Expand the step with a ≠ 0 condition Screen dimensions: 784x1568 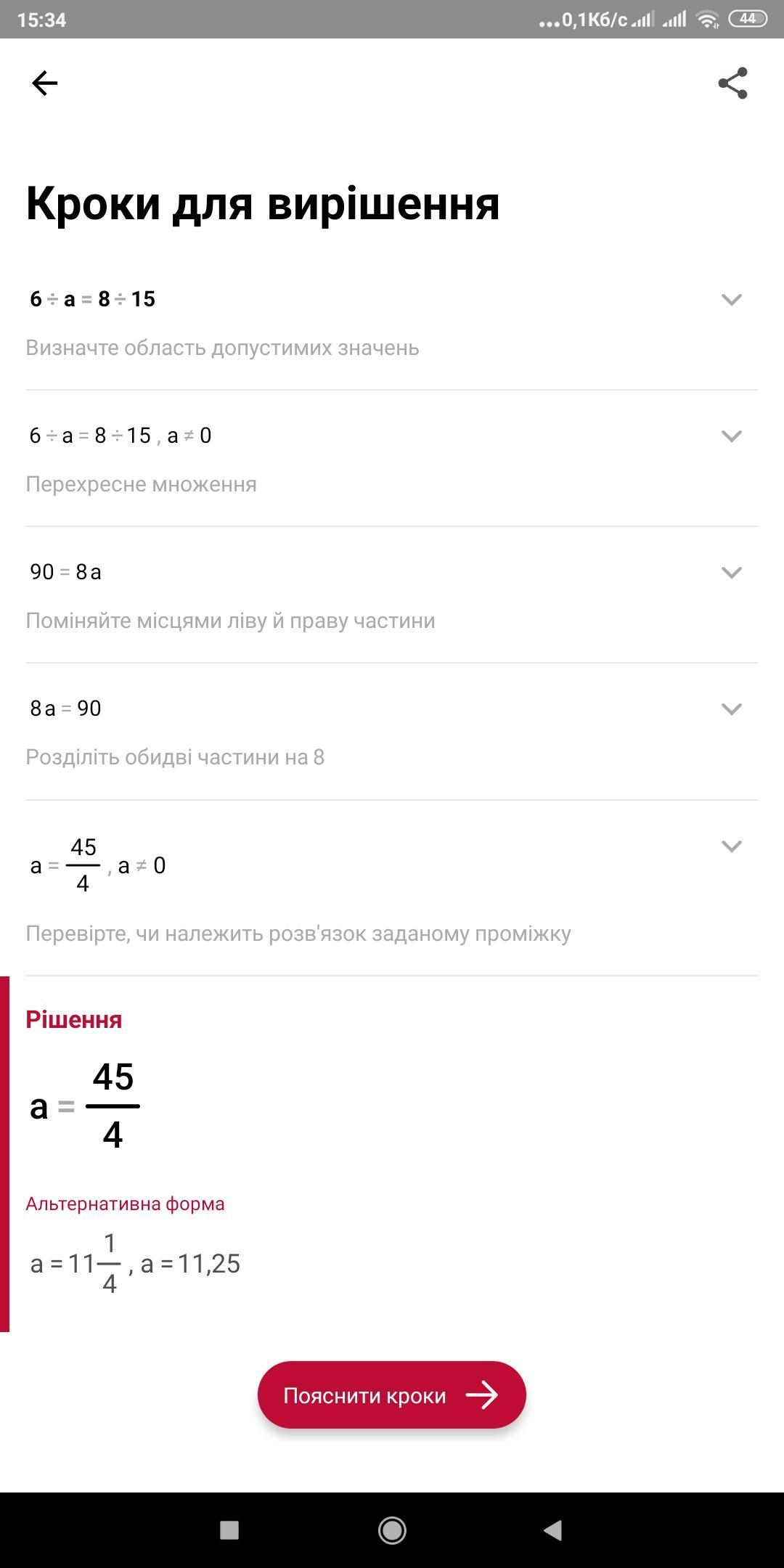tap(731, 436)
